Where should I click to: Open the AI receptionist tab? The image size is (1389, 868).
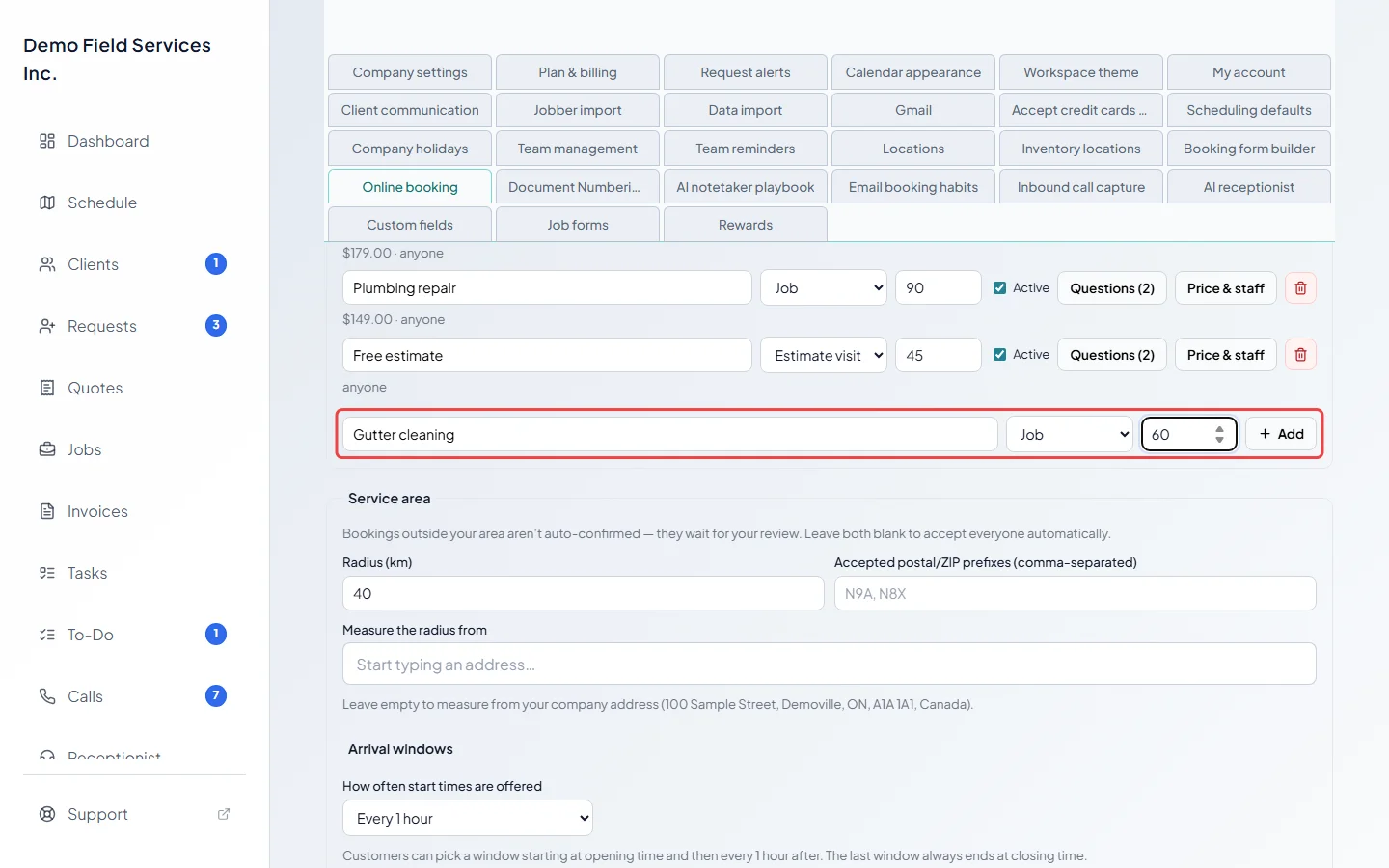[1249, 187]
